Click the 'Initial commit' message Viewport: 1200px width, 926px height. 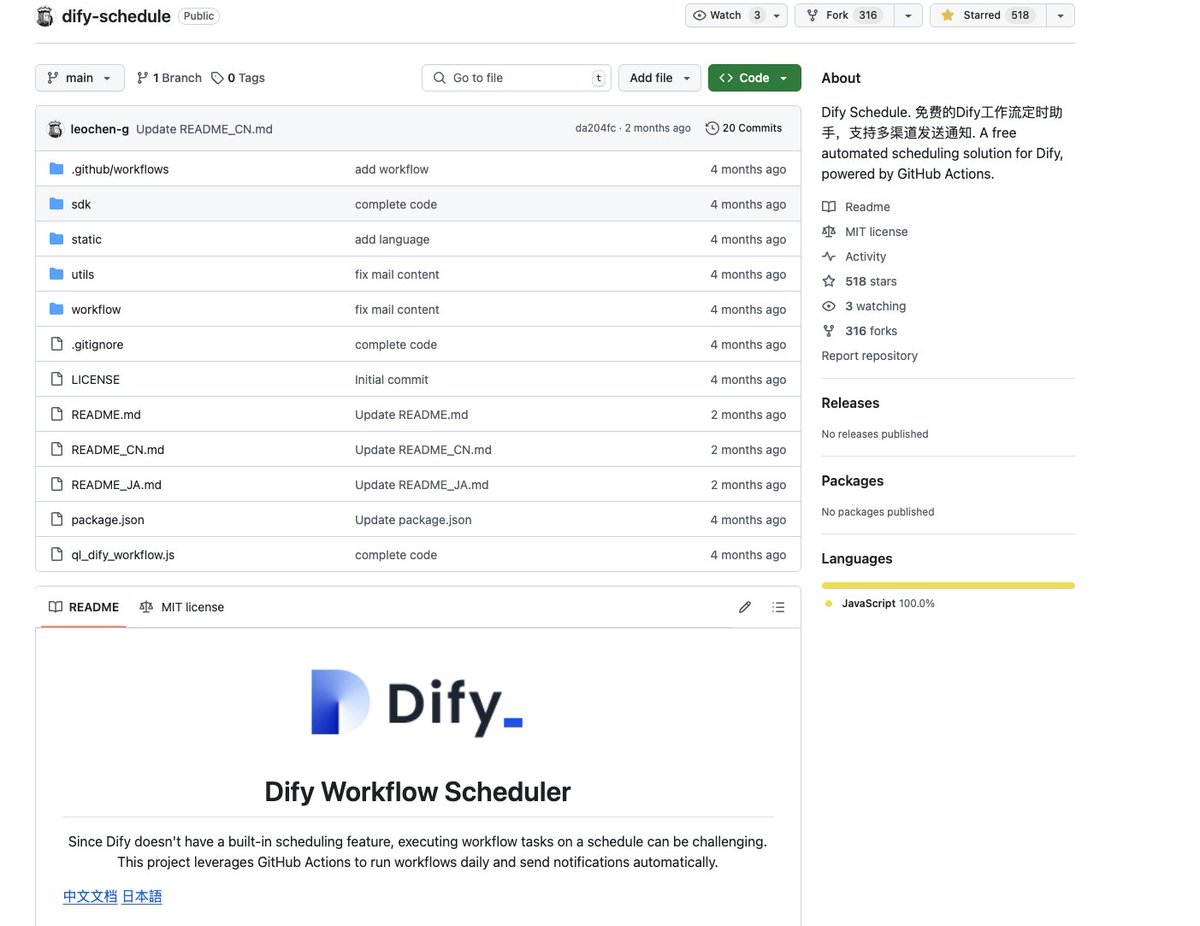tap(392, 379)
